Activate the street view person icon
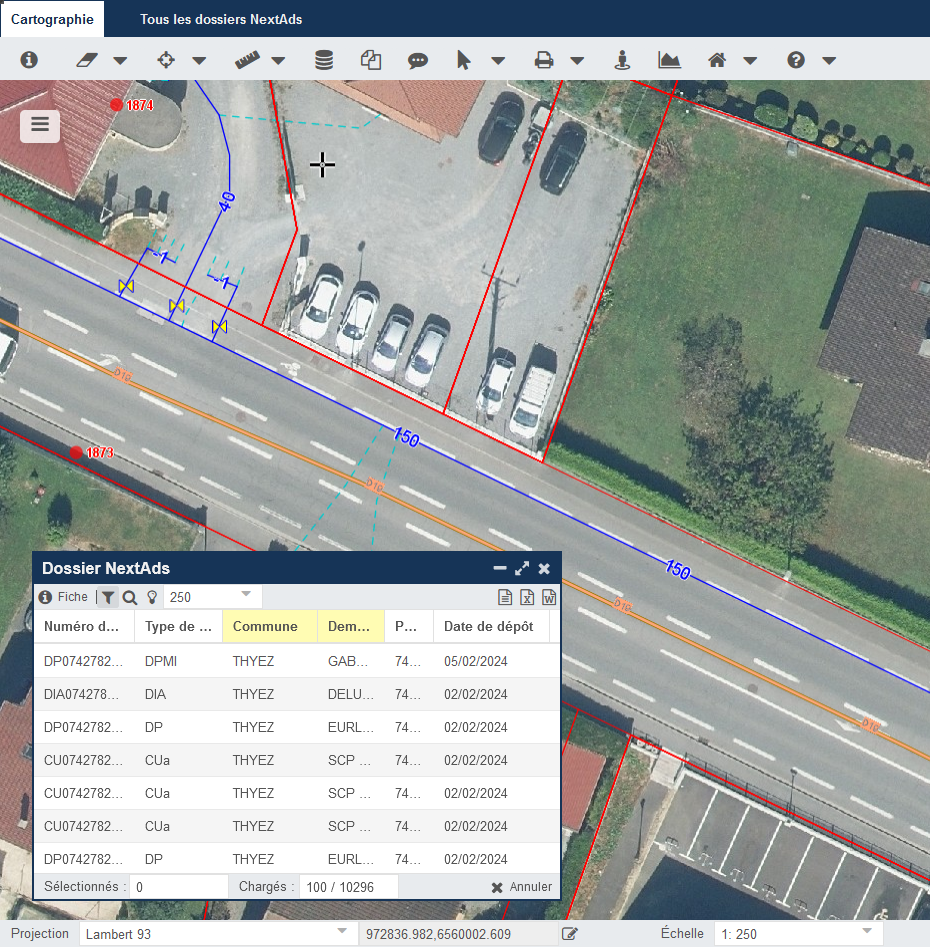Viewport: 930px width, 947px height. (623, 60)
